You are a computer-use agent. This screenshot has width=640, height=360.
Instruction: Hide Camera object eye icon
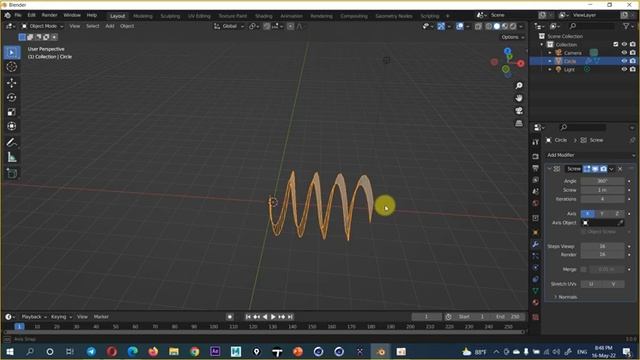[624, 53]
